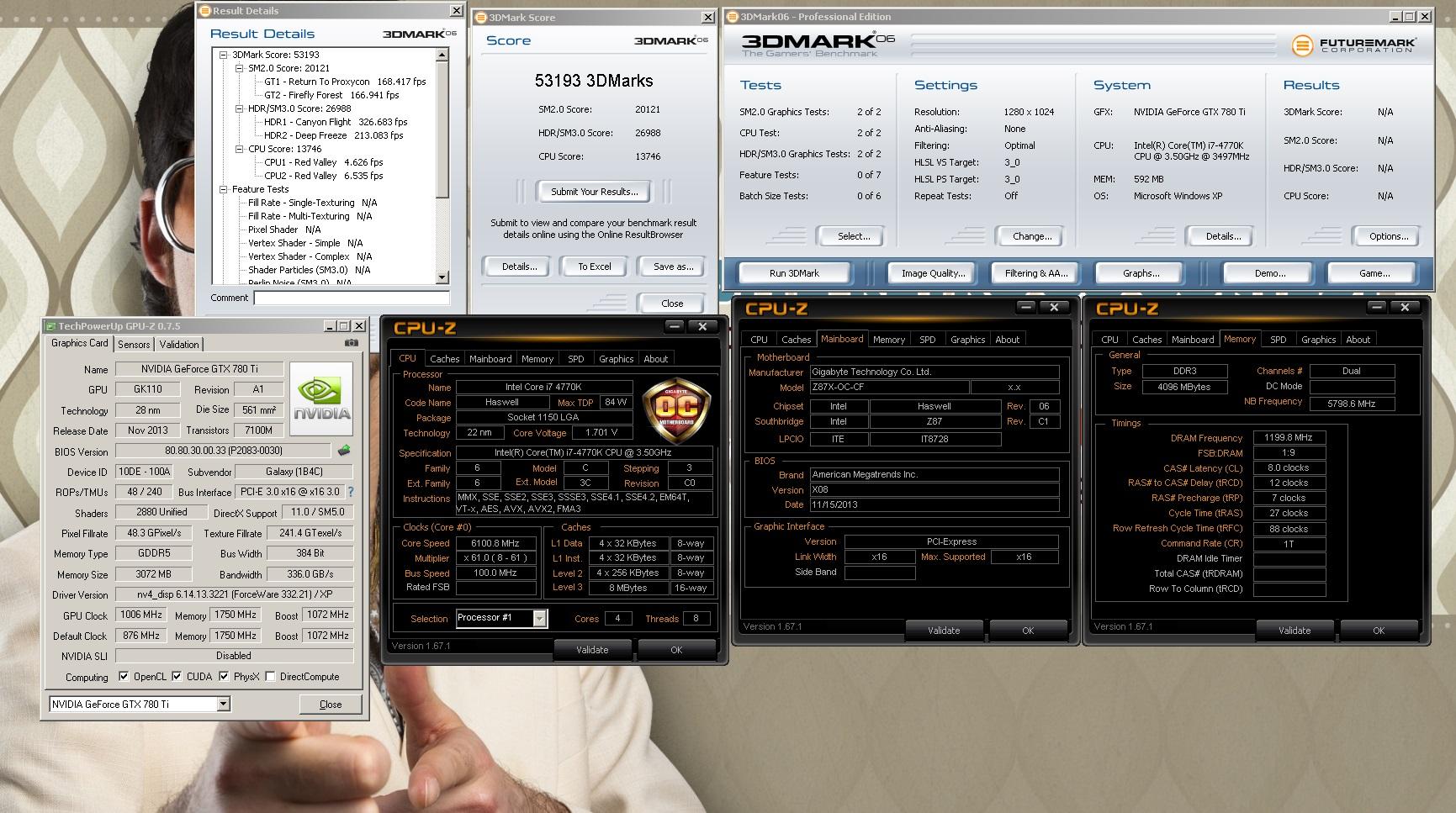The height and width of the screenshot is (813, 1456).
Task: Open the SPD tab in CPU-Z Mainboard window
Action: (x=927, y=340)
